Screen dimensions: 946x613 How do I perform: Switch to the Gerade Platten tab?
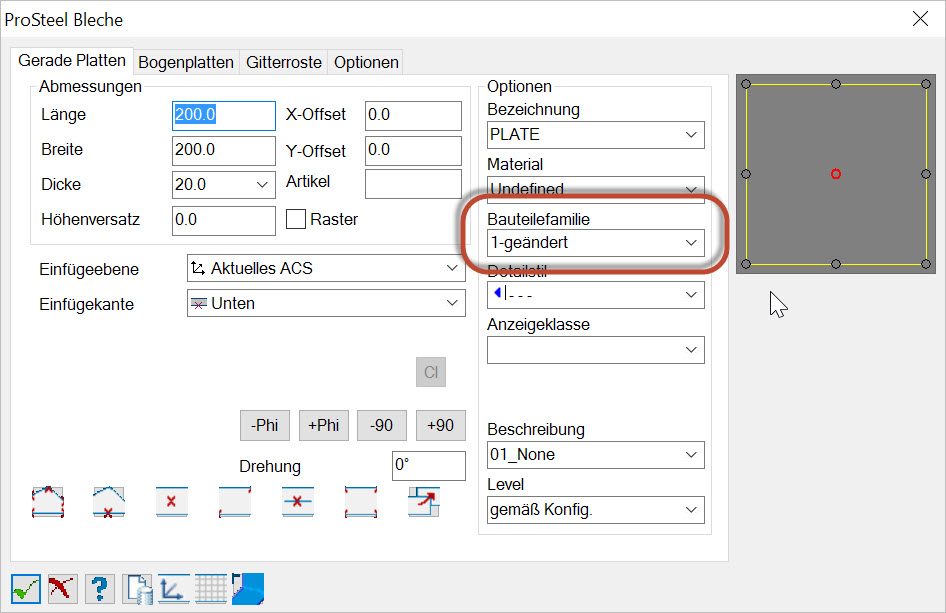(x=72, y=61)
